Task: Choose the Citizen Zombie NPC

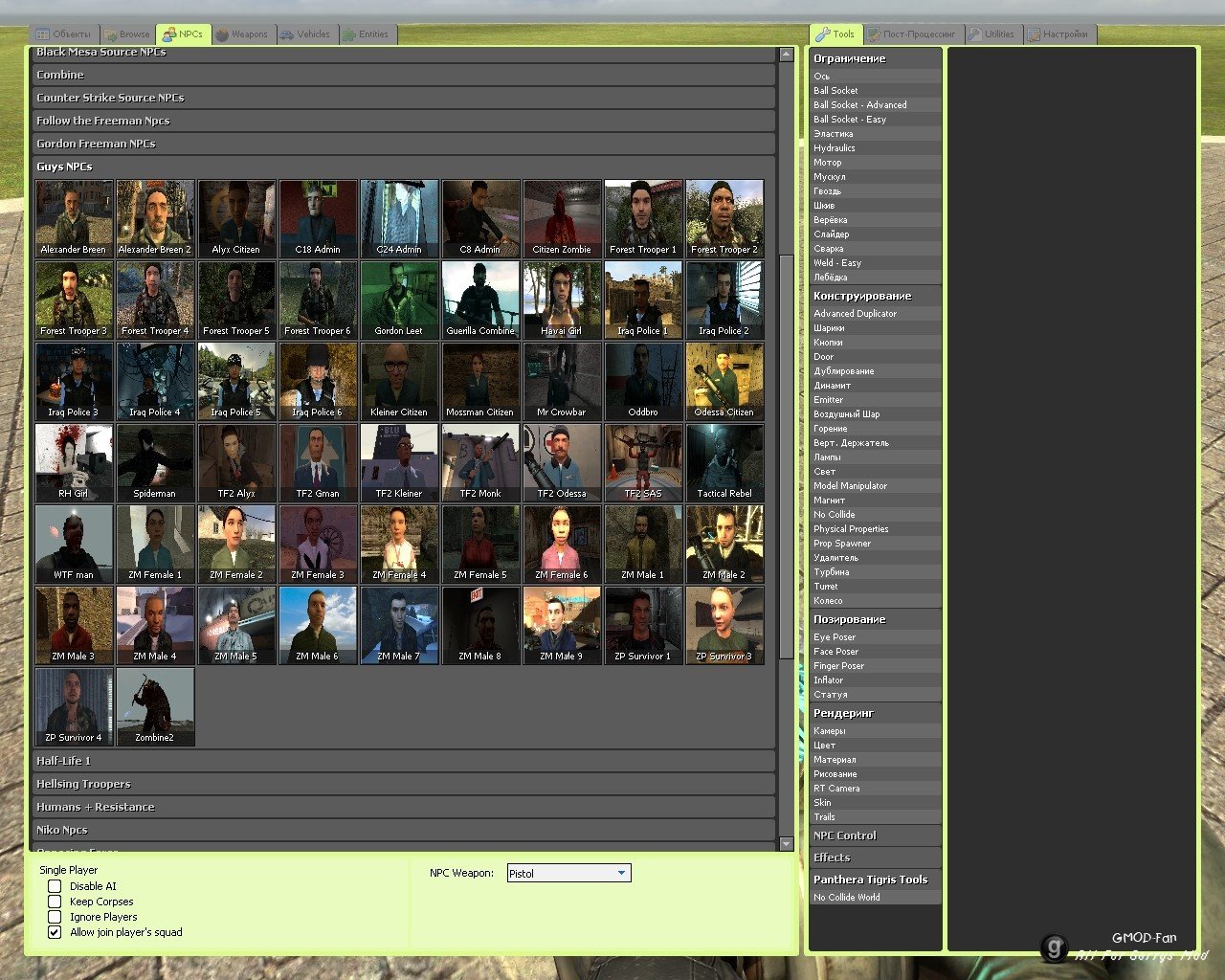Action: (562, 219)
